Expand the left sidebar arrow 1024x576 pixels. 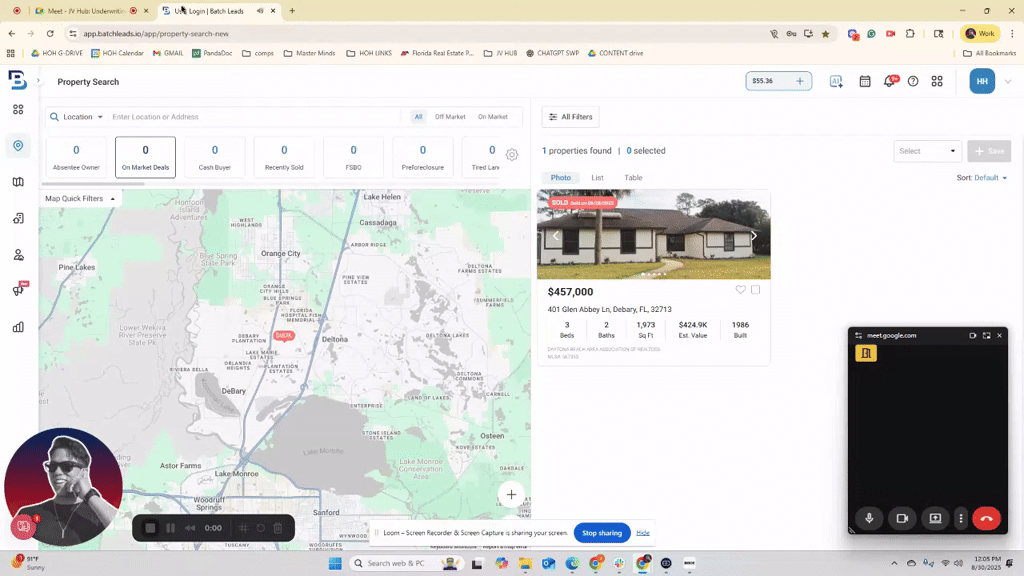click(38, 81)
